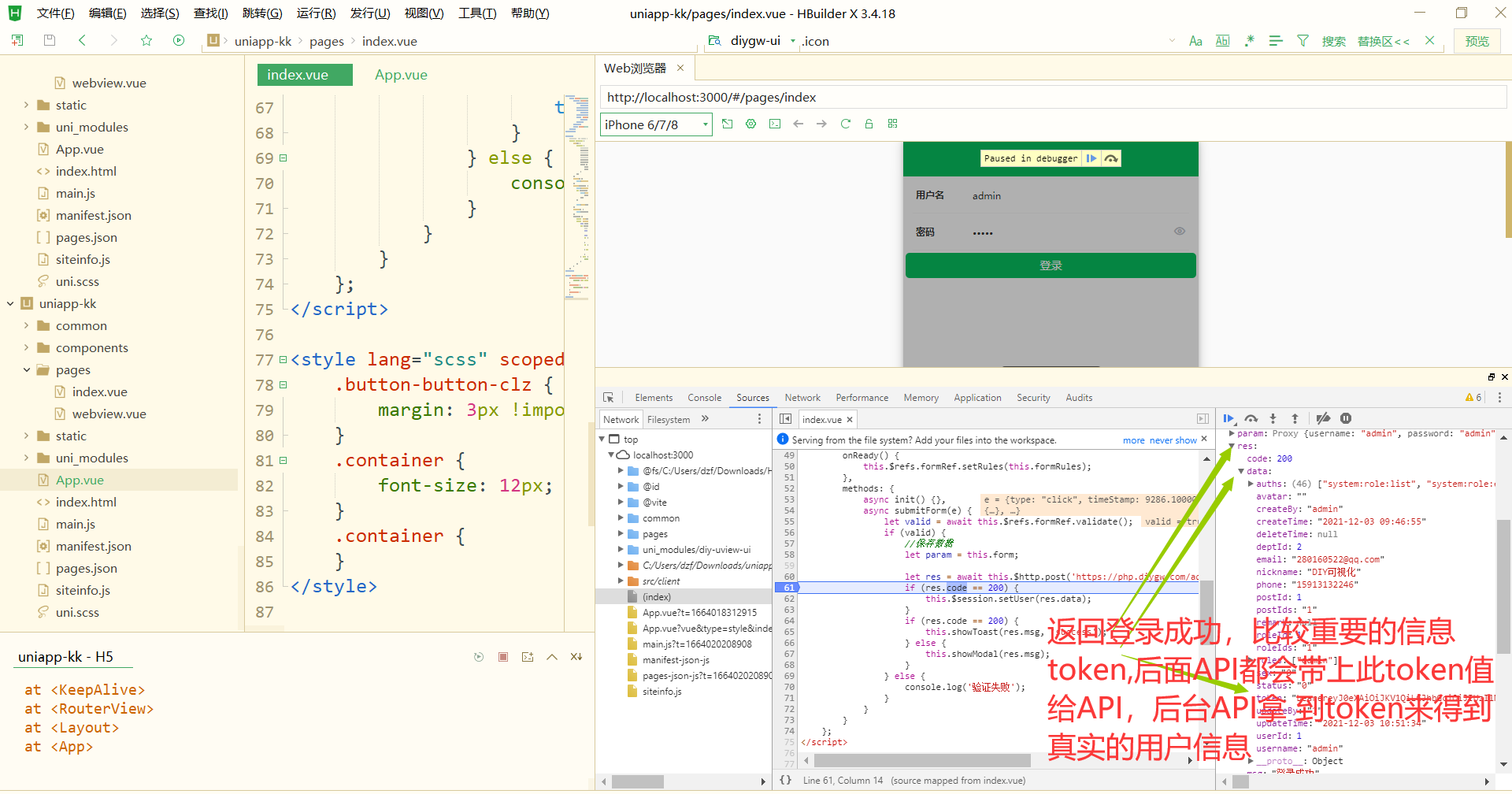This screenshot has width=1512, height=794.
Task: Close the Web浏览器 tab
Action: (x=680, y=69)
